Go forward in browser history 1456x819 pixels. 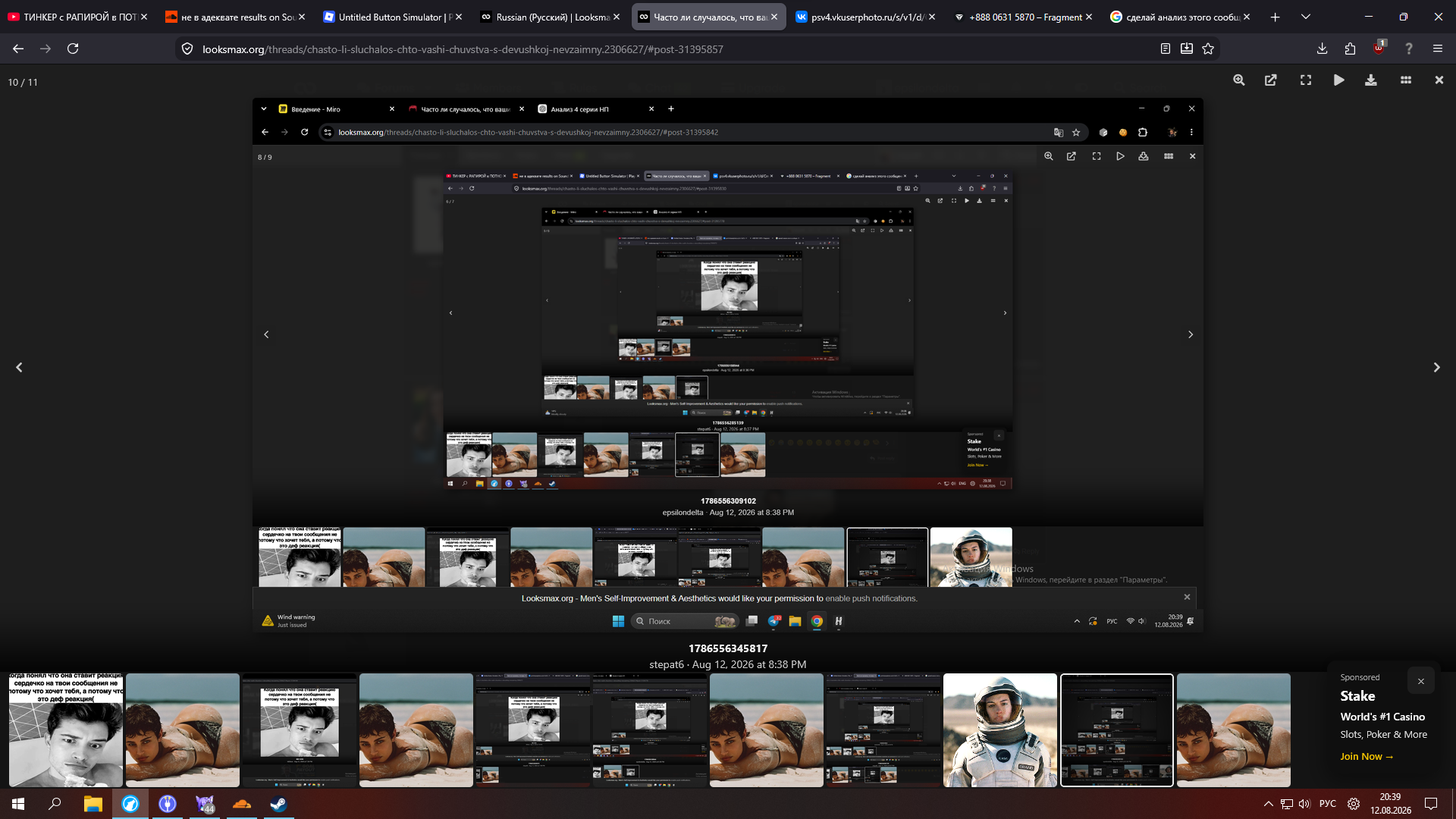click(45, 49)
